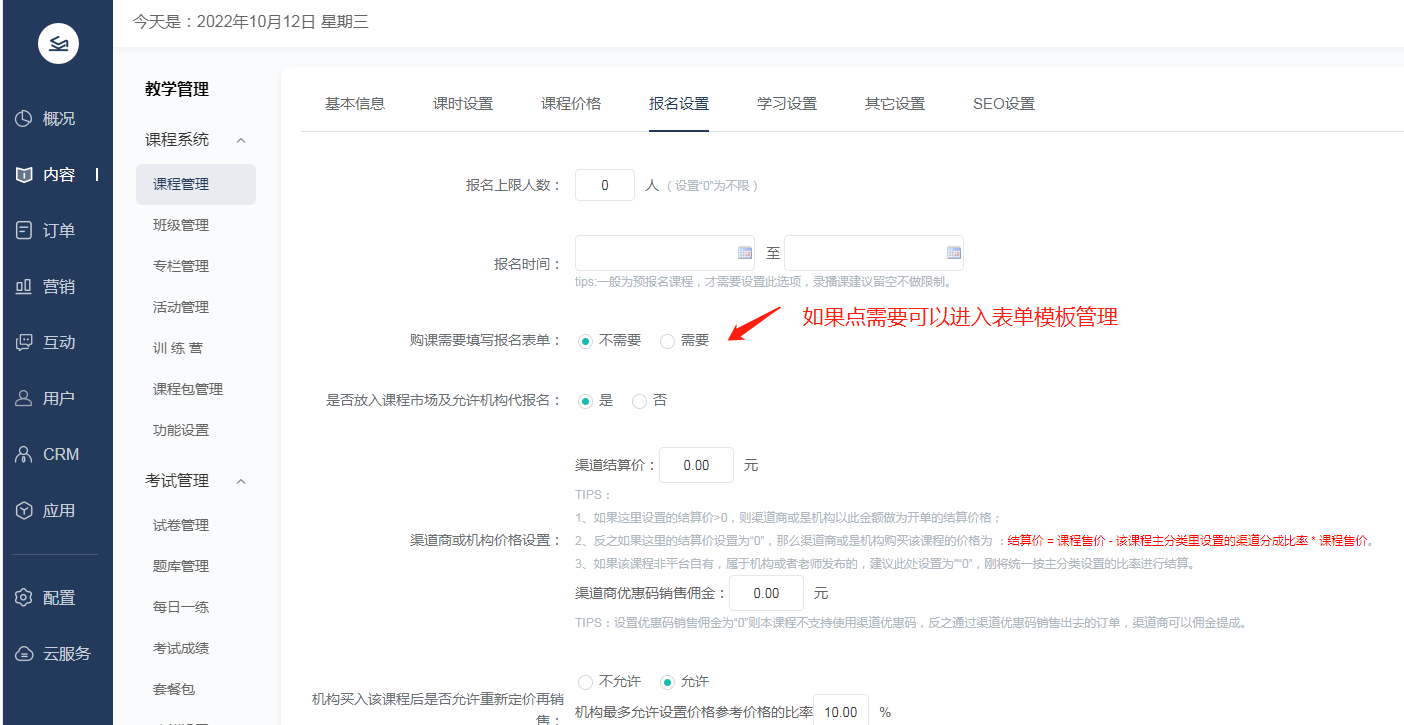Screen dimensions: 1404x725
Task: Click calendar icon in registration start date field
Action: (x=744, y=253)
